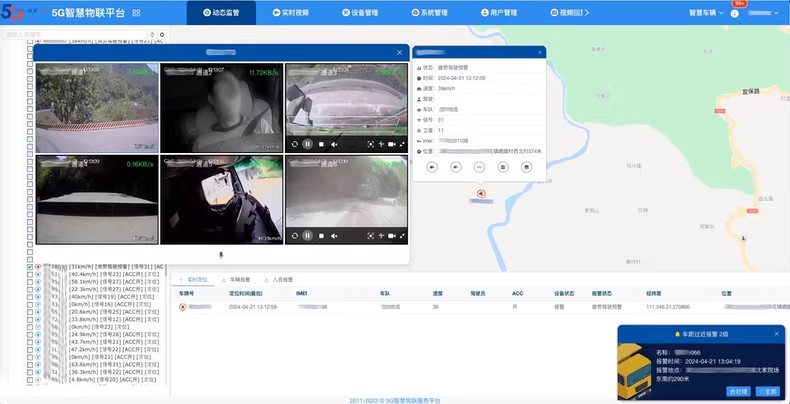
Task: Stop the bottom-right camera video stream
Action: tap(321, 236)
